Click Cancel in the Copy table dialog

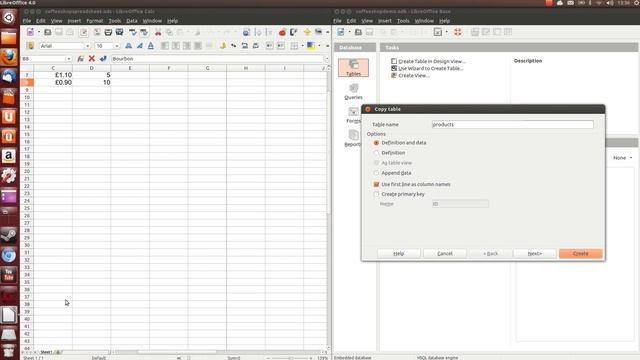[x=444, y=253]
